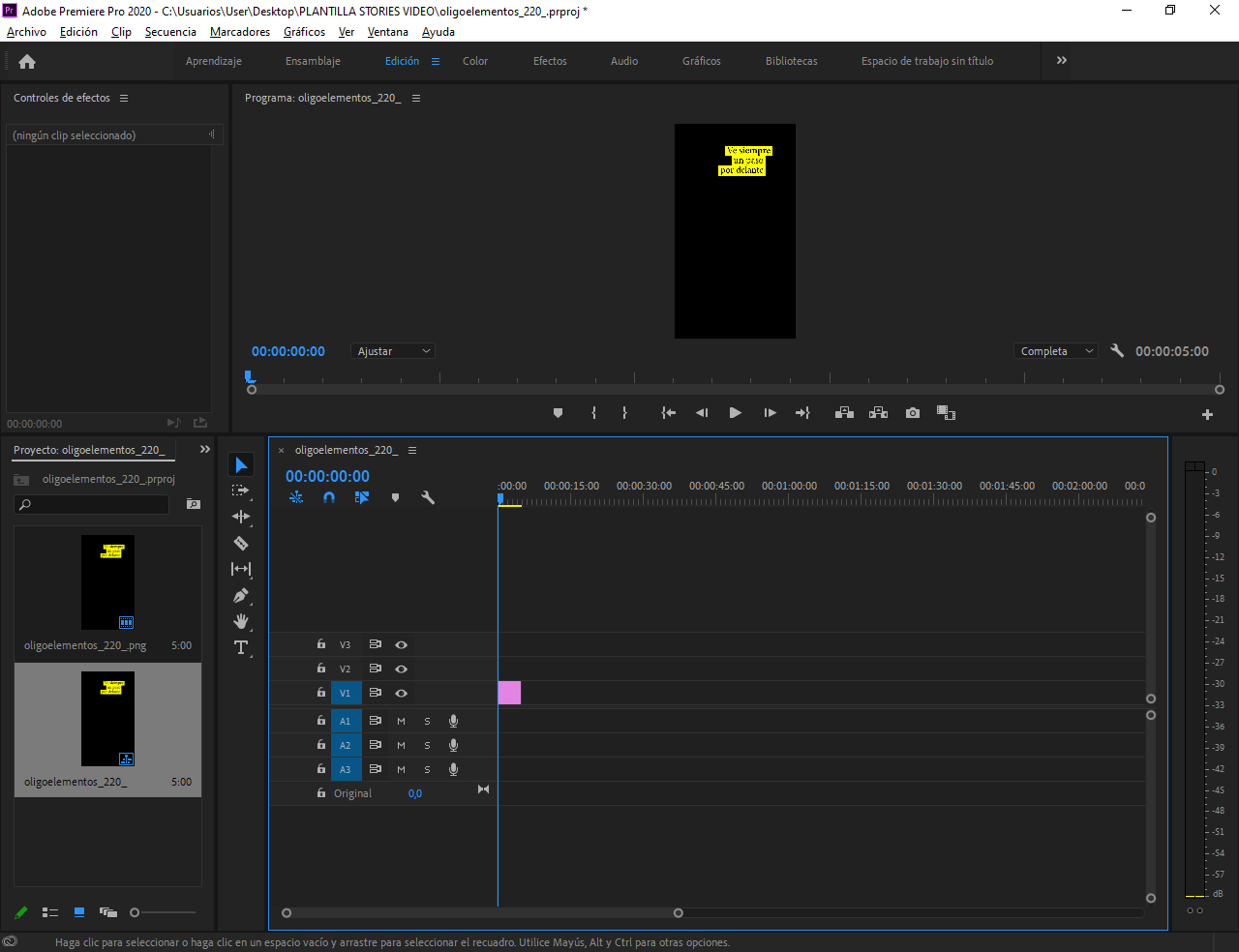Open Button Editor plus icon
Viewport: 1239px width, 952px height.
[1207, 414]
